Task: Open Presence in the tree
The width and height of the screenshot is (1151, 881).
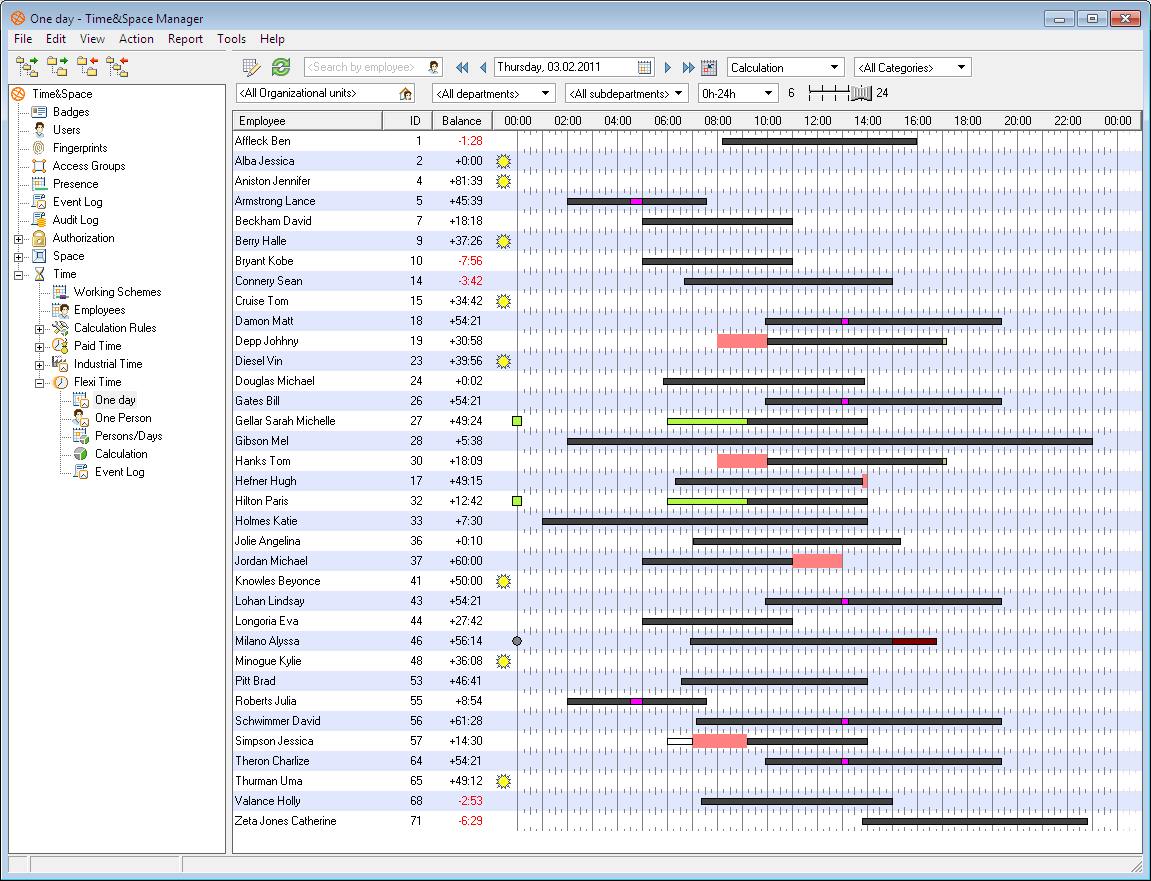Action: [x=76, y=184]
